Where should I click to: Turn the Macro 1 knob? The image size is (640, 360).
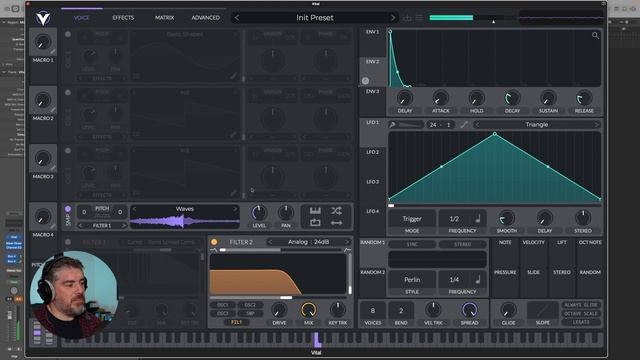[x=43, y=42]
